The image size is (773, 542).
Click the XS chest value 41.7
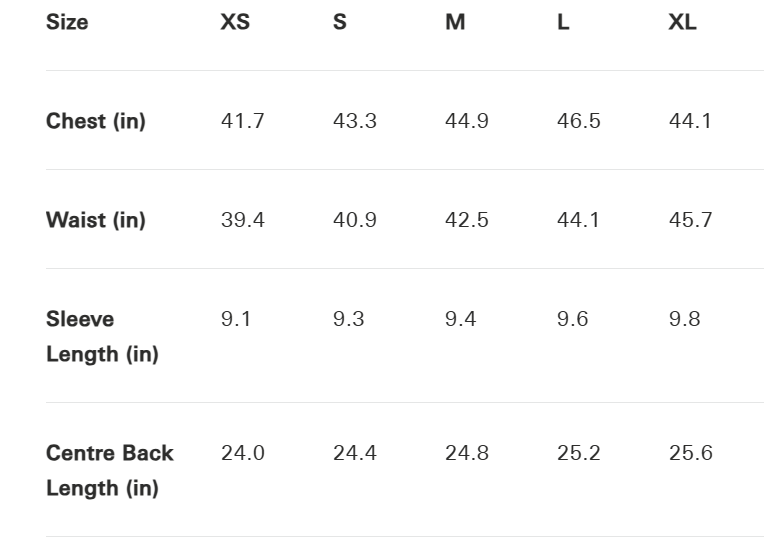pyautogui.click(x=242, y=121)
